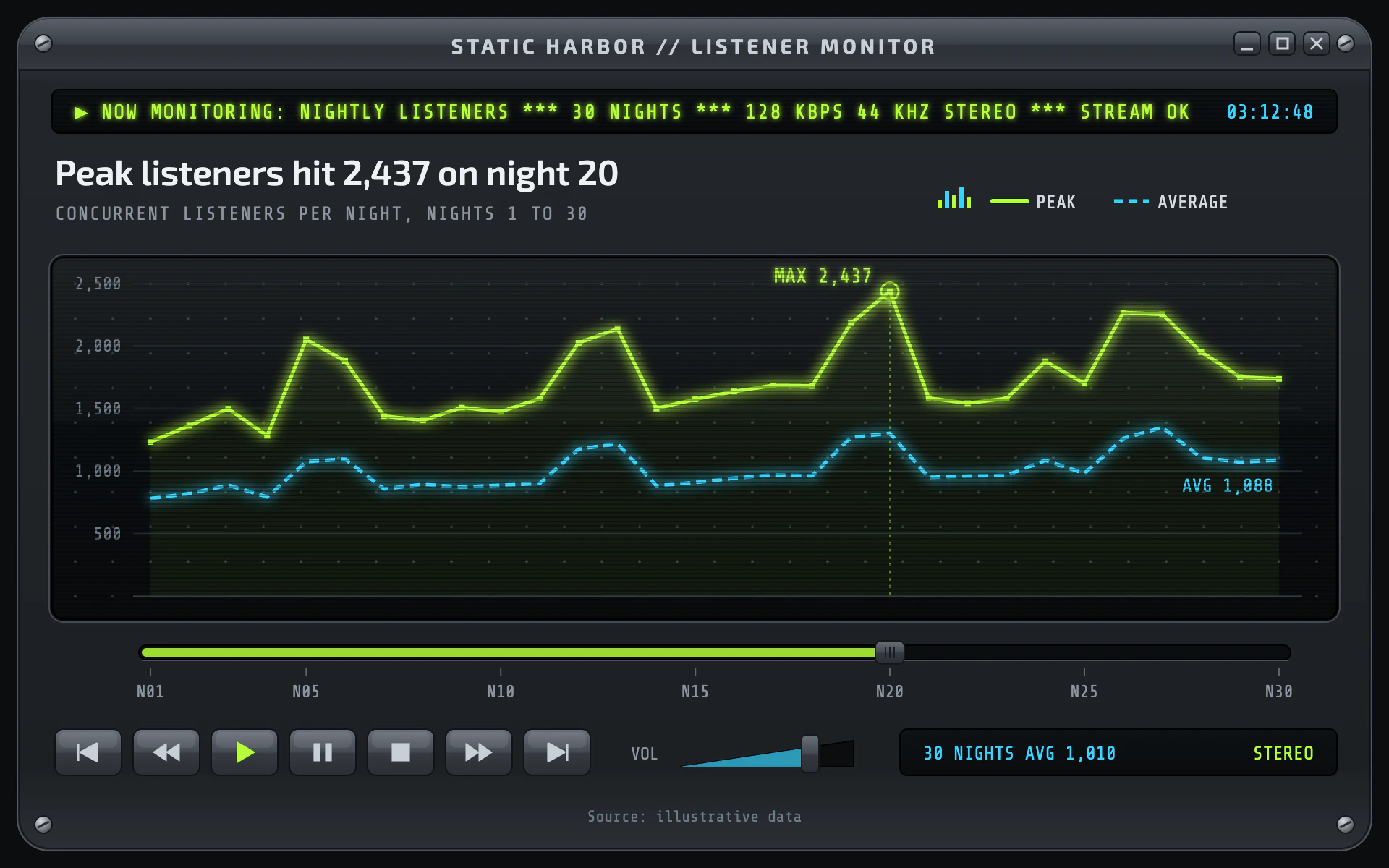Image resolution: width=1389 pixels, height=868 pixels.
Task: Skip to the first night track button
Action: (x=88, y=752)
